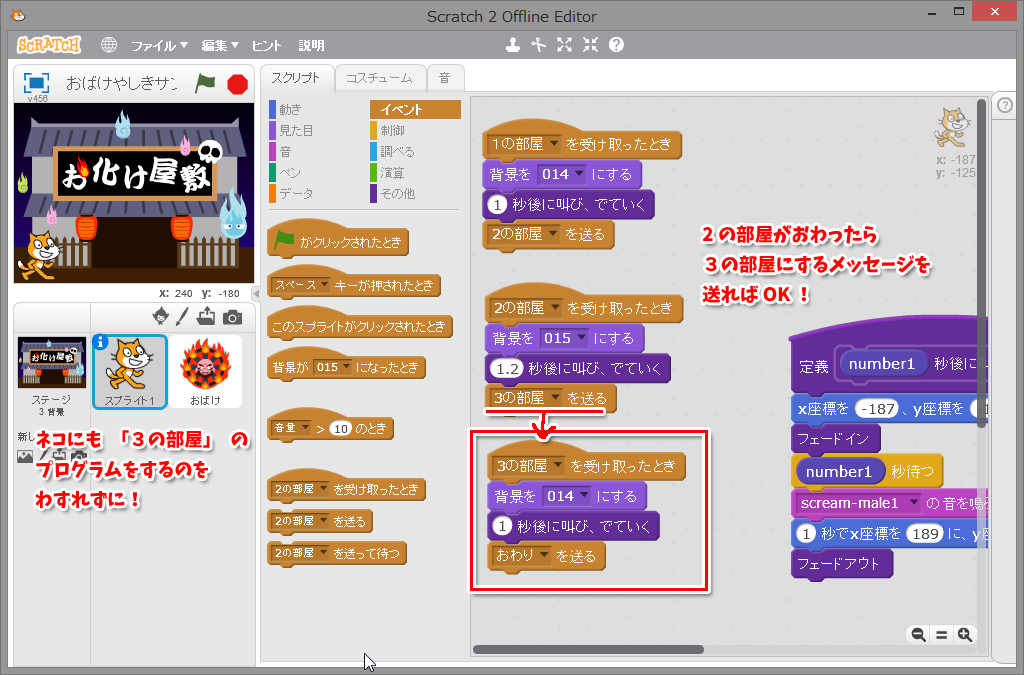The width and height of the screenshot is (1024, 675).
Task: Choose backdrop from library icon
Action: point(25,456)
